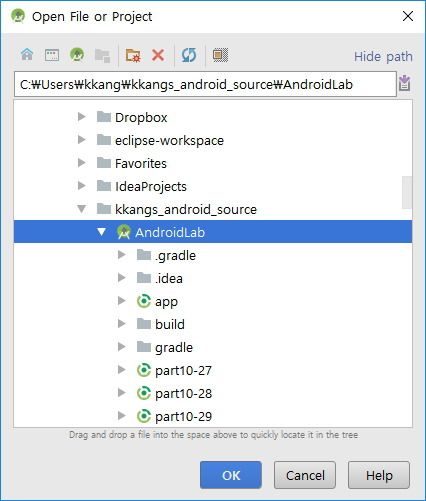Expand the build folder
The image size is (426, 501).
click(122, 324)
